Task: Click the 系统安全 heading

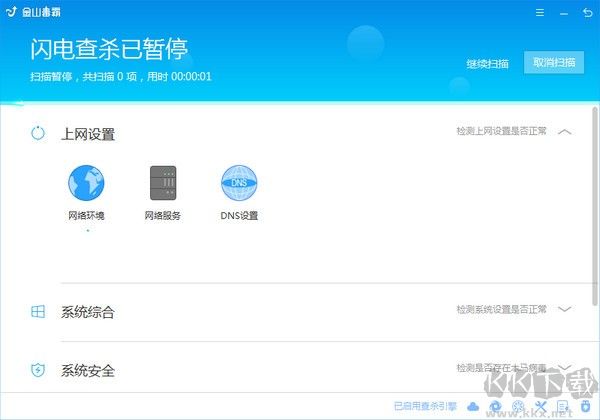Action: point(88,371)
